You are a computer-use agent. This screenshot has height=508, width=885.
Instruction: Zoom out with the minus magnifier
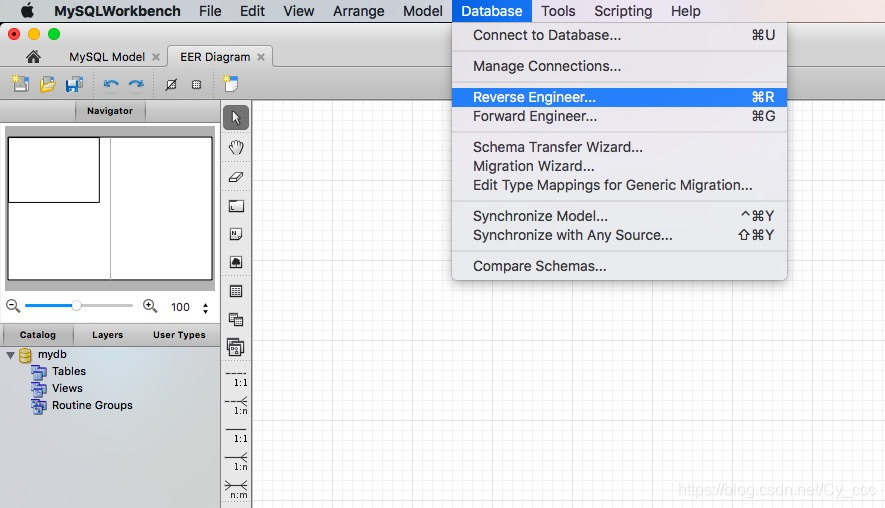13,306
